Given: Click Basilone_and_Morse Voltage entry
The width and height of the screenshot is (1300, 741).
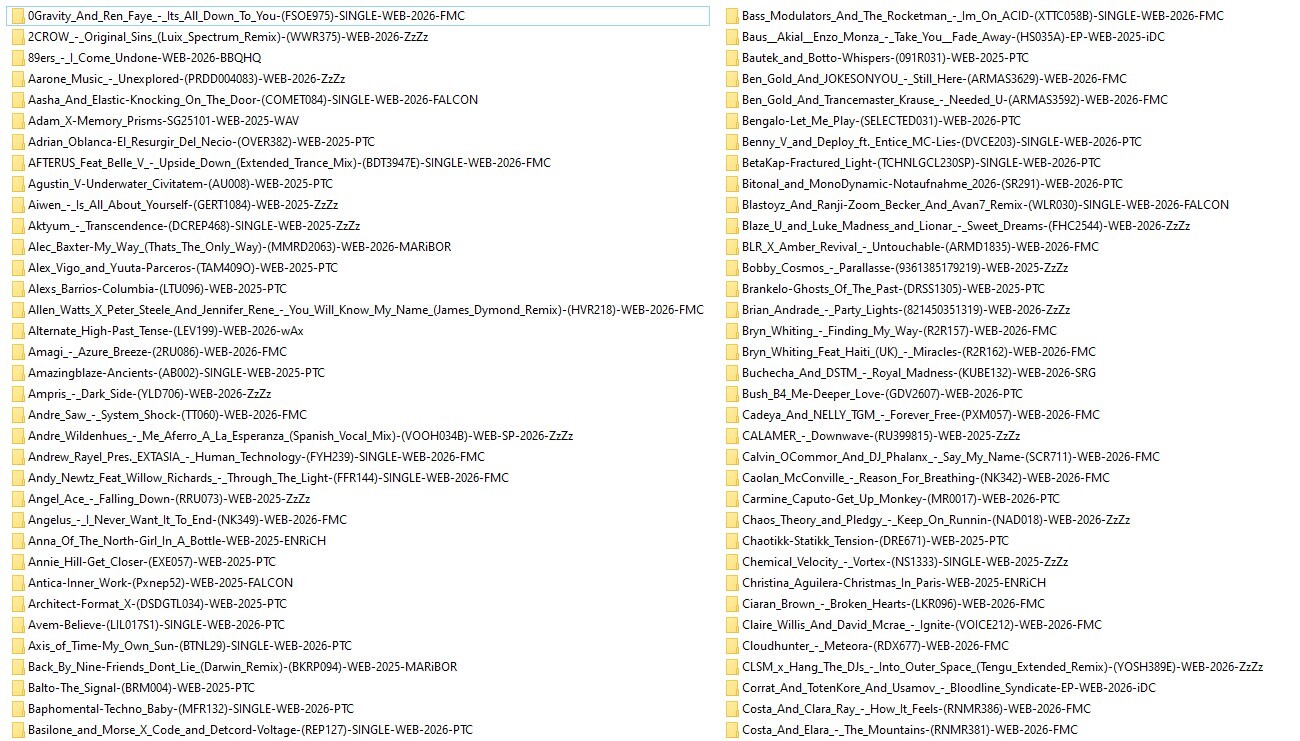Looking at the screenshot, I should (x=251, y=730).
